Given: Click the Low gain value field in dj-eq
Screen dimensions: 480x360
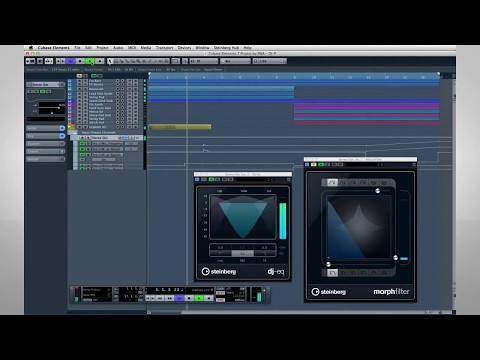Looking at the screenshot, I should [x=220, y=247].
